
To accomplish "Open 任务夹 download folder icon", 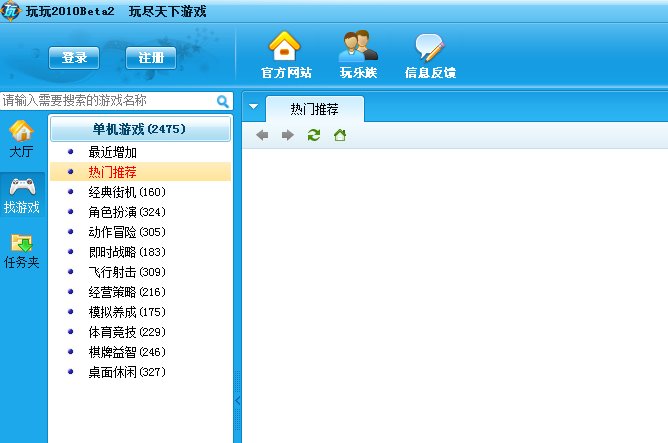I will click(x=22, y=250).
